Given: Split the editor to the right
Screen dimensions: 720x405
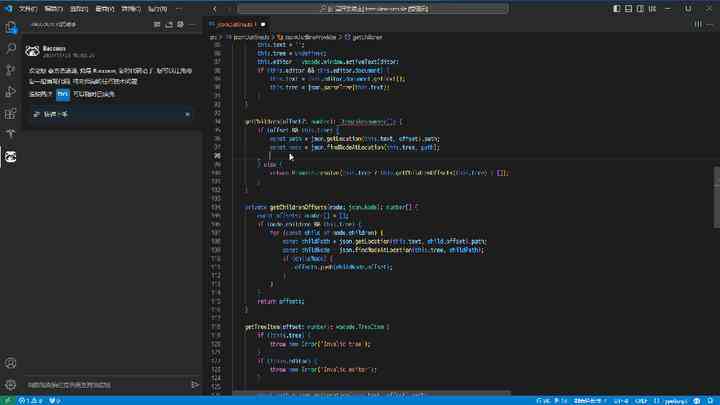Looking at the screenshot, I should pos(698,24).
